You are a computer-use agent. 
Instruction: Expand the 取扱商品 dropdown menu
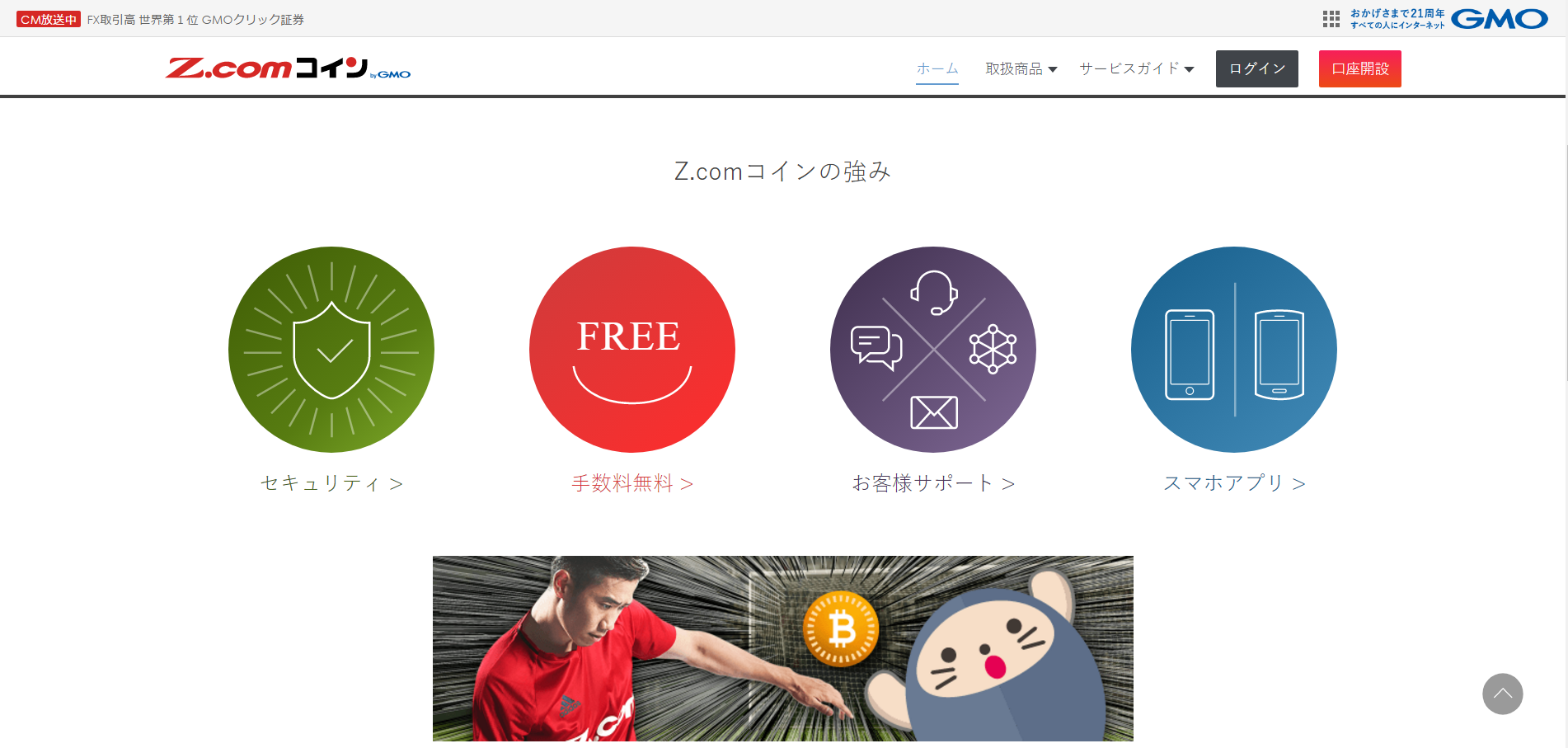coord(1021,68)
